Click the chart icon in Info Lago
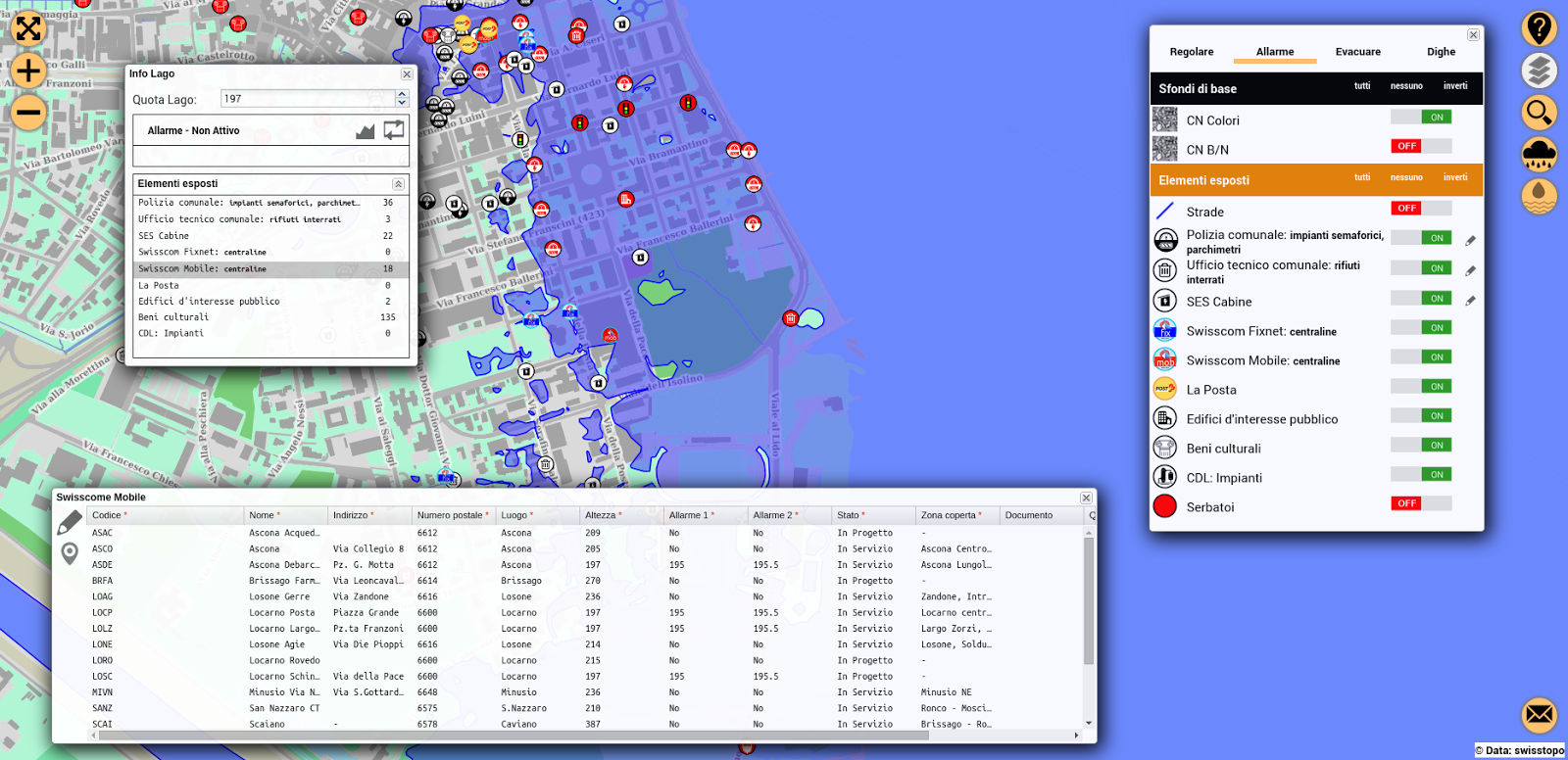Image resolution: width=1568 pixels, height=760 pixels. pos(366,130)
